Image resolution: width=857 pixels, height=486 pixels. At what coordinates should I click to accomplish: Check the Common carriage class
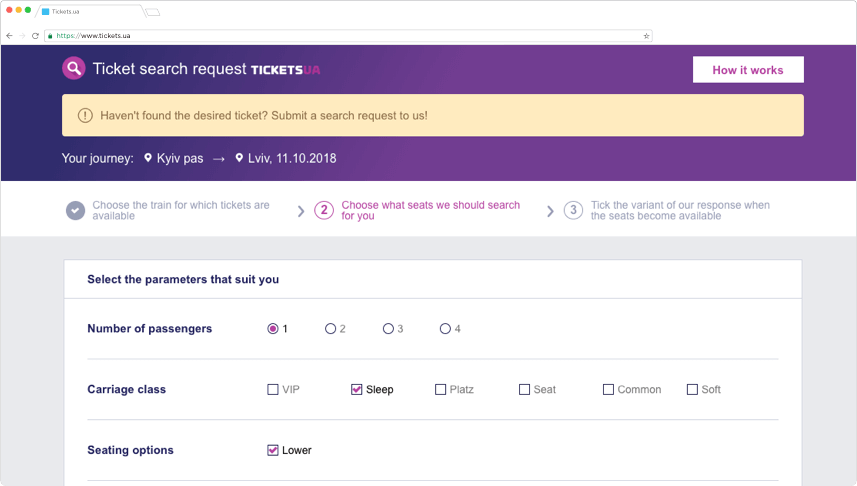coord(608,389)
